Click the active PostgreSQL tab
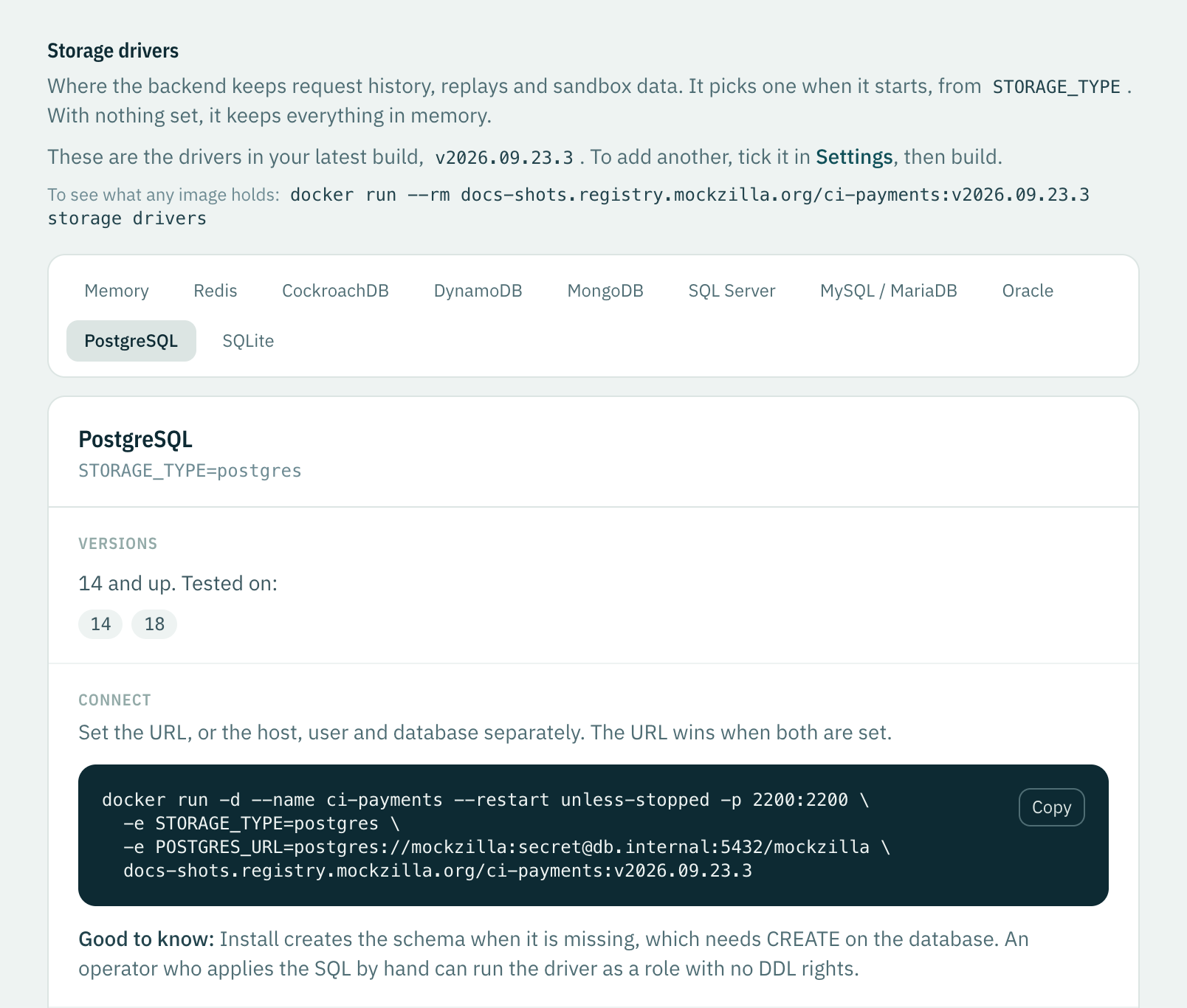This screenshot has width=1187, height=1008. pos(131,341)
